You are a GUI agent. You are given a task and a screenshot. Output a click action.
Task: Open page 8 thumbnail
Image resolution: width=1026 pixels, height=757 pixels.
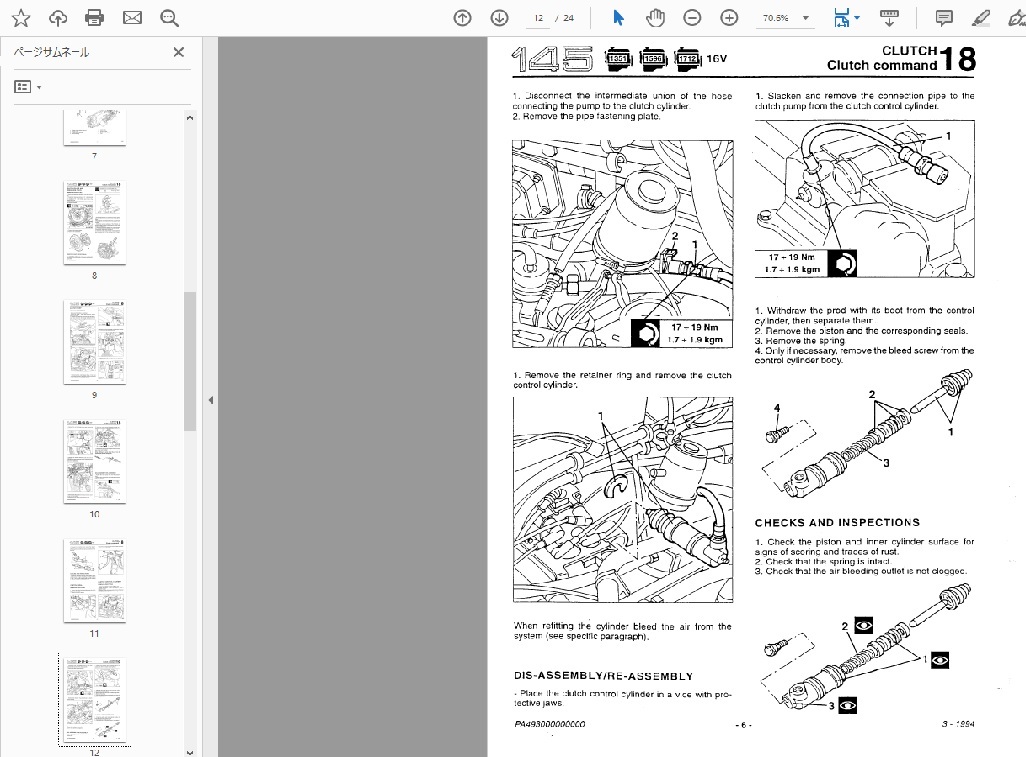click(95, 223)
